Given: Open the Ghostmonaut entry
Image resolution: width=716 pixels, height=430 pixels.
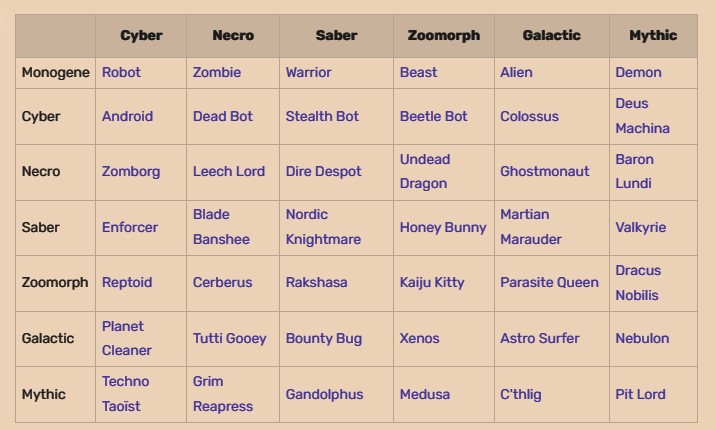Looking at the screenshot, I should [544, 171].
